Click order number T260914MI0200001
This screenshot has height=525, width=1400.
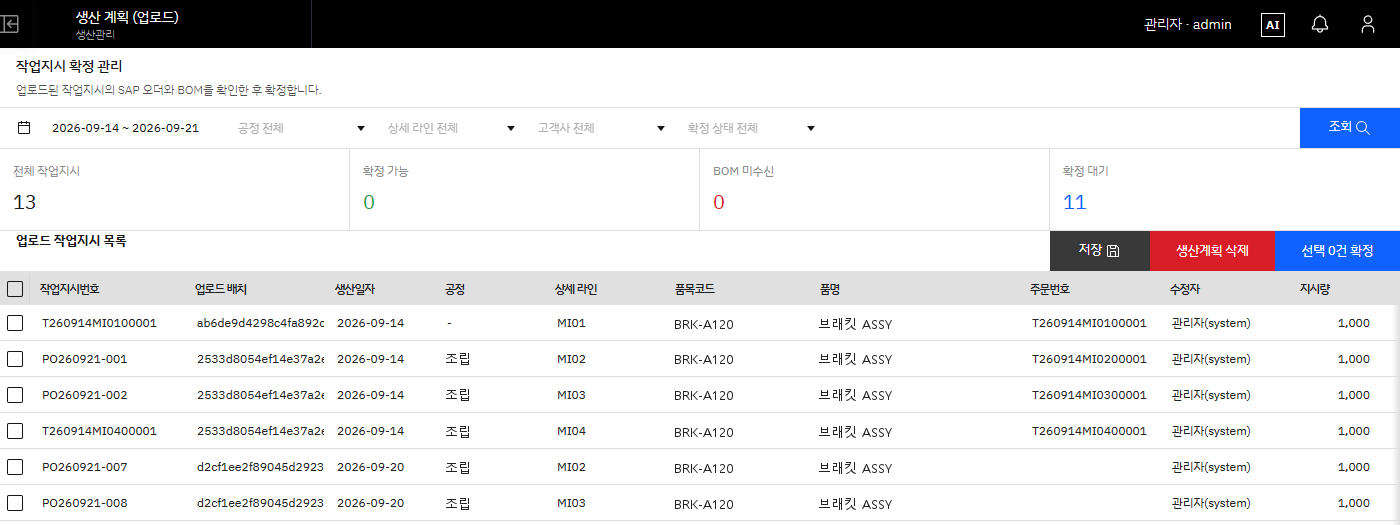pos(1089,359)
